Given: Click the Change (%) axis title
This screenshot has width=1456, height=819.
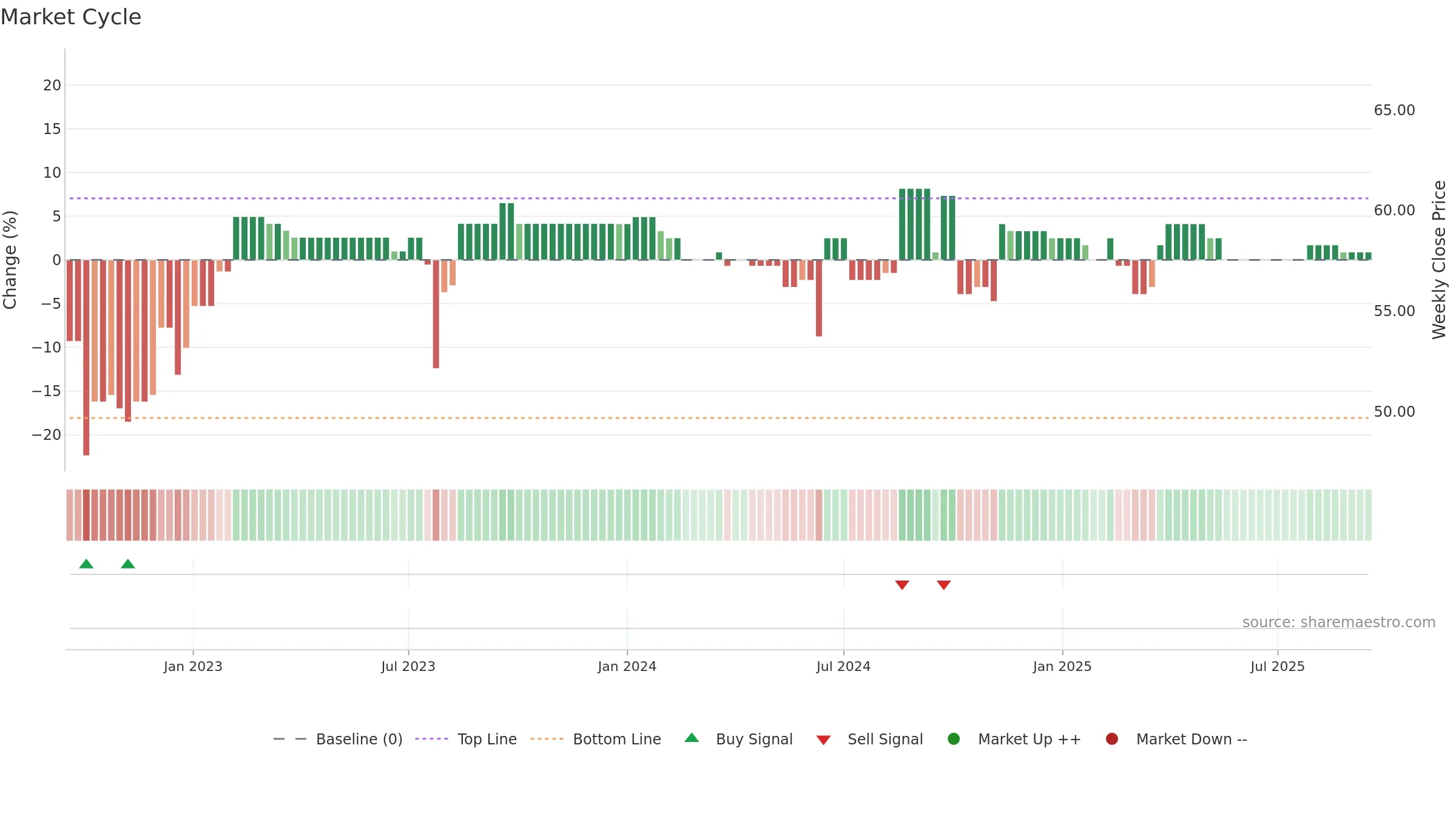Looking at the screenshot, I should pos(10,260).
